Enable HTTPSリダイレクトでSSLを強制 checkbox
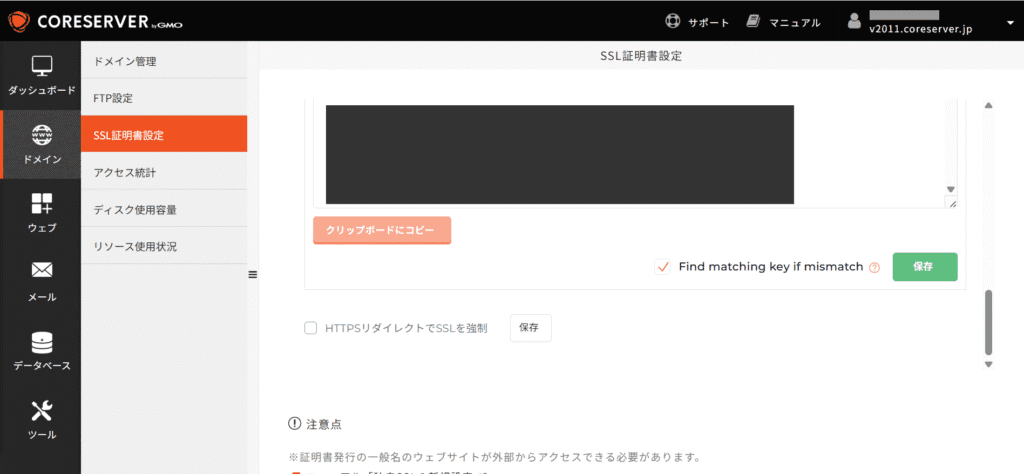Image resolution: width=1024 pixels, height=474 pixels. click(311, 328)
